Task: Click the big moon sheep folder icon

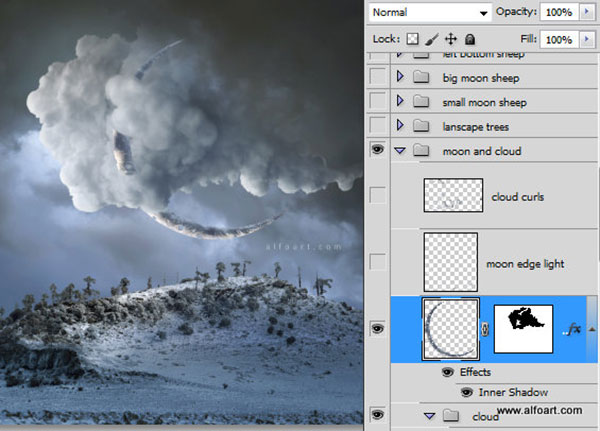Action: tap(421, 77)
